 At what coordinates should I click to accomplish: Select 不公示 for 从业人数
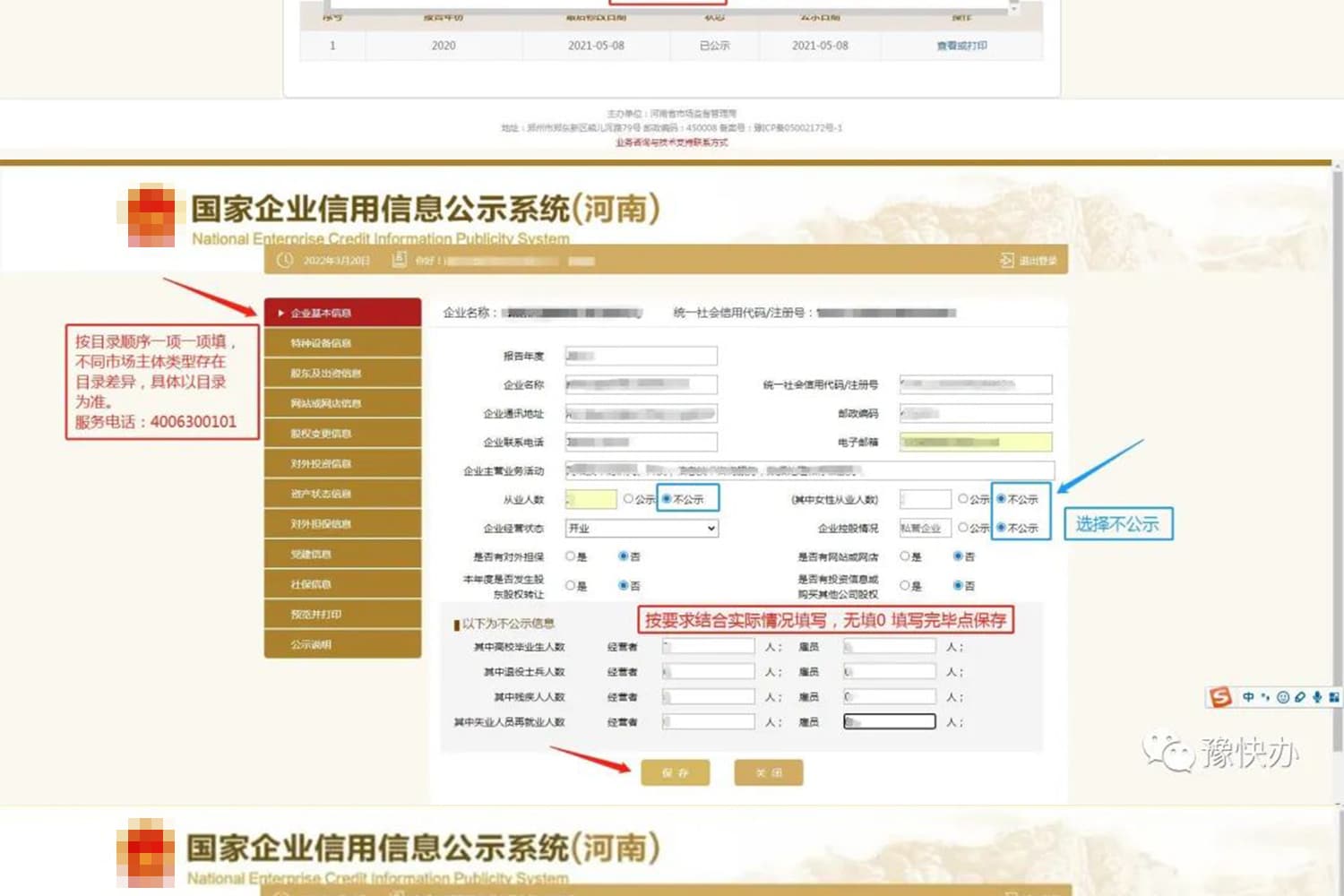[x=667, y=499]
